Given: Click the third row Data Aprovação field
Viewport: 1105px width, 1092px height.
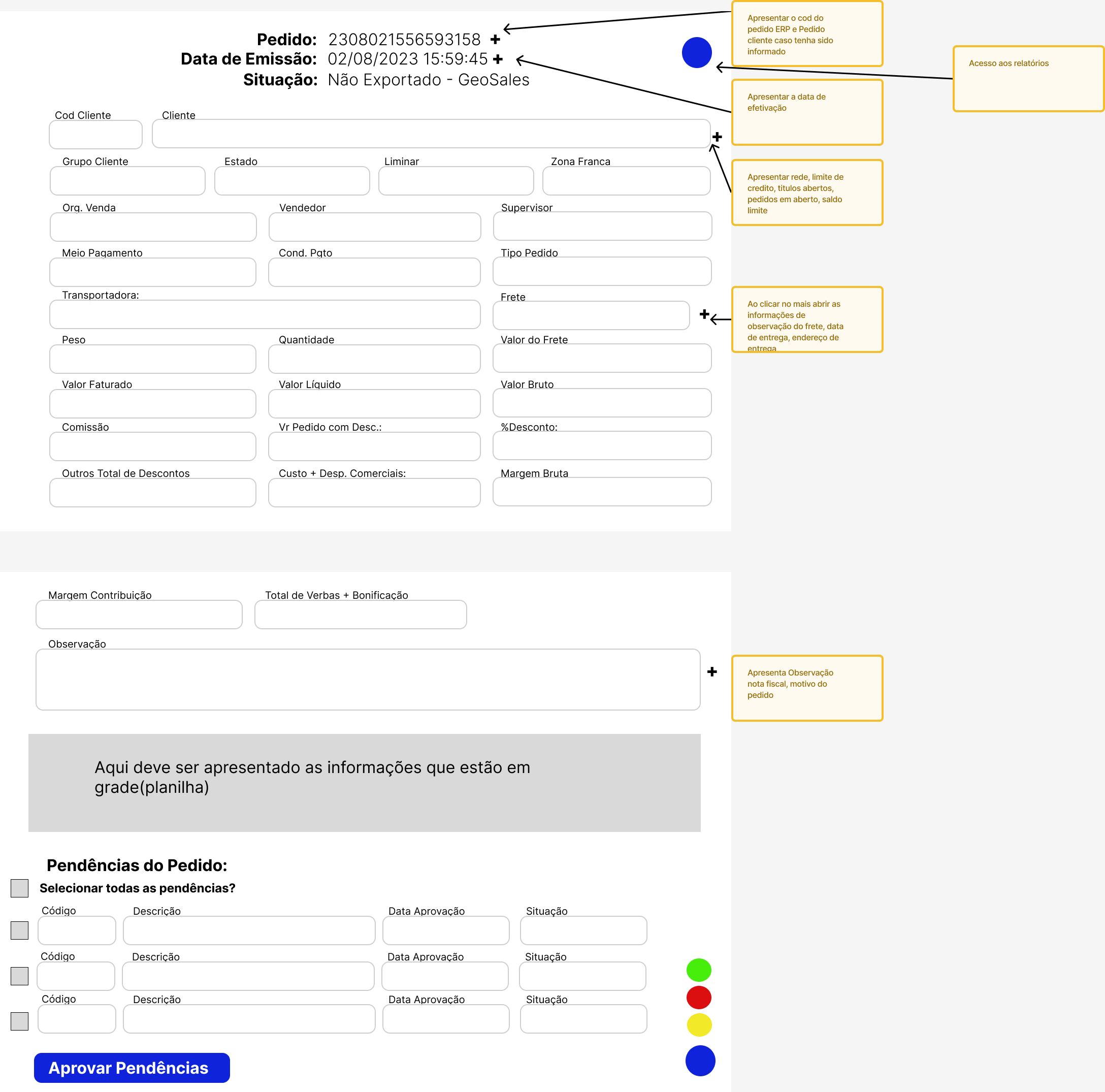Looking at the screenshot, I should (x=445, y=1019).
